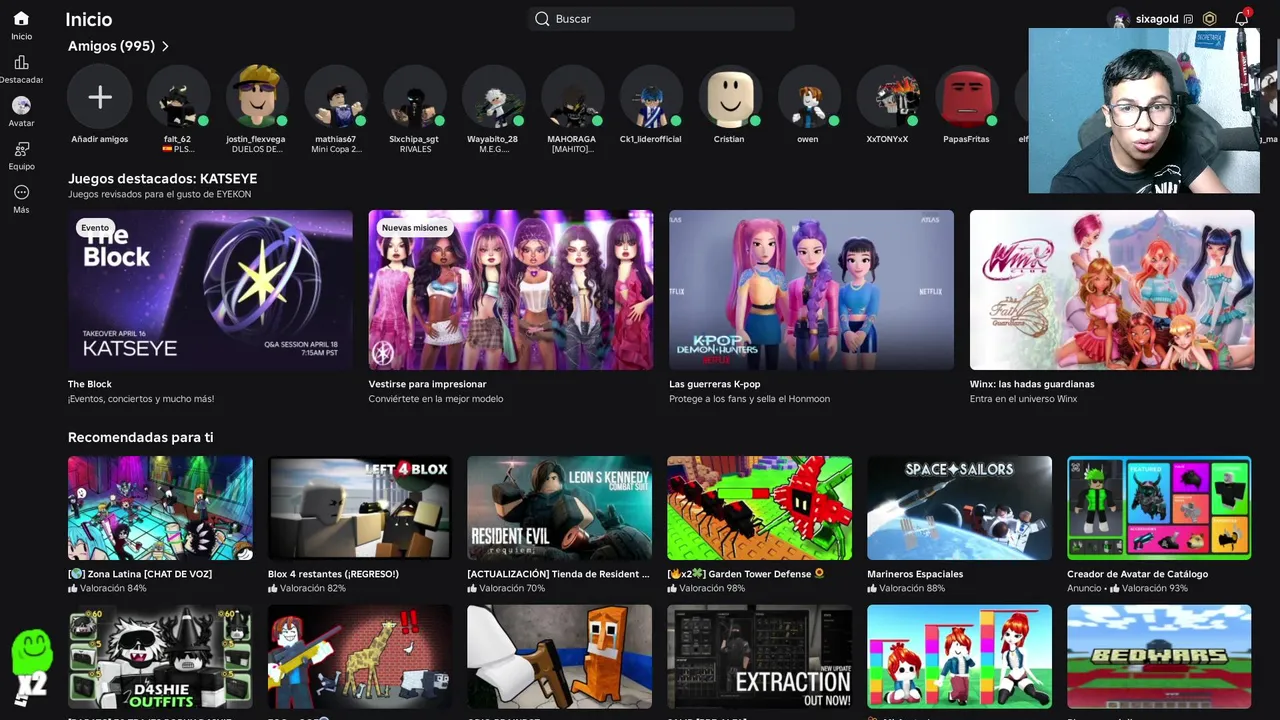The height and width of the screenshot is (720, 1280).
Task: Open Slxchipa_sgt friend avatar
Action: 415,97
